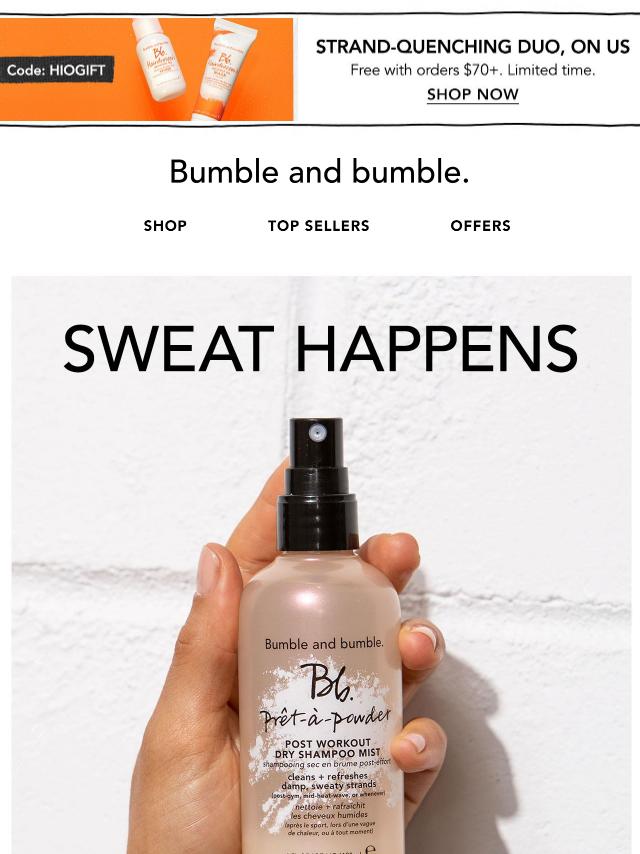Screen dimensions: 640x854
Task: Click the orange-capped tube in banner
Action: coord(224,70)
